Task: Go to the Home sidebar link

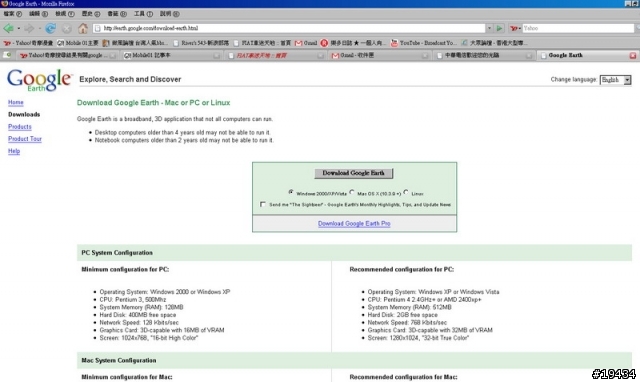Action: [16, 102]
